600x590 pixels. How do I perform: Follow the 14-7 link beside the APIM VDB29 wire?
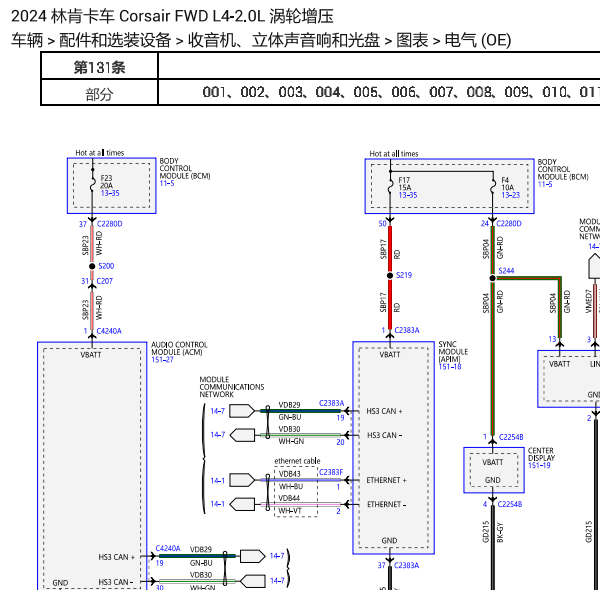(x=218, y=411)
